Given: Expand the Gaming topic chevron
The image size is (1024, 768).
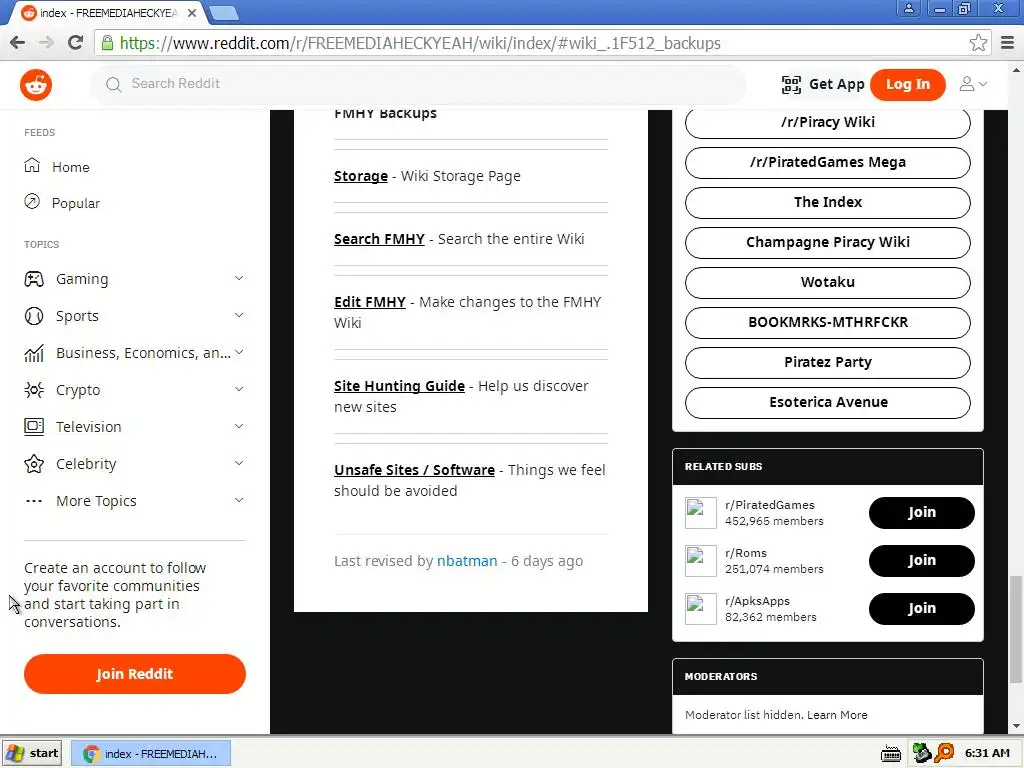Looking at the screenshot, I should 239,278.
